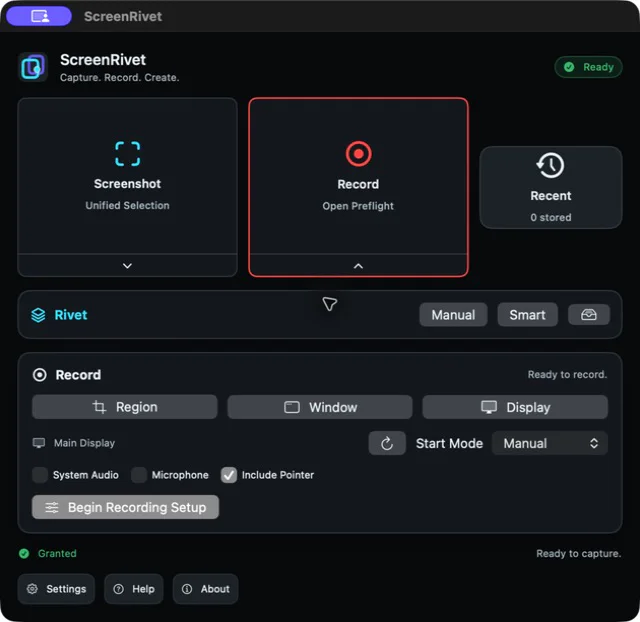The image size is (640, 622).
Task: Select Manual rivet mode
Action: (453, 315)
